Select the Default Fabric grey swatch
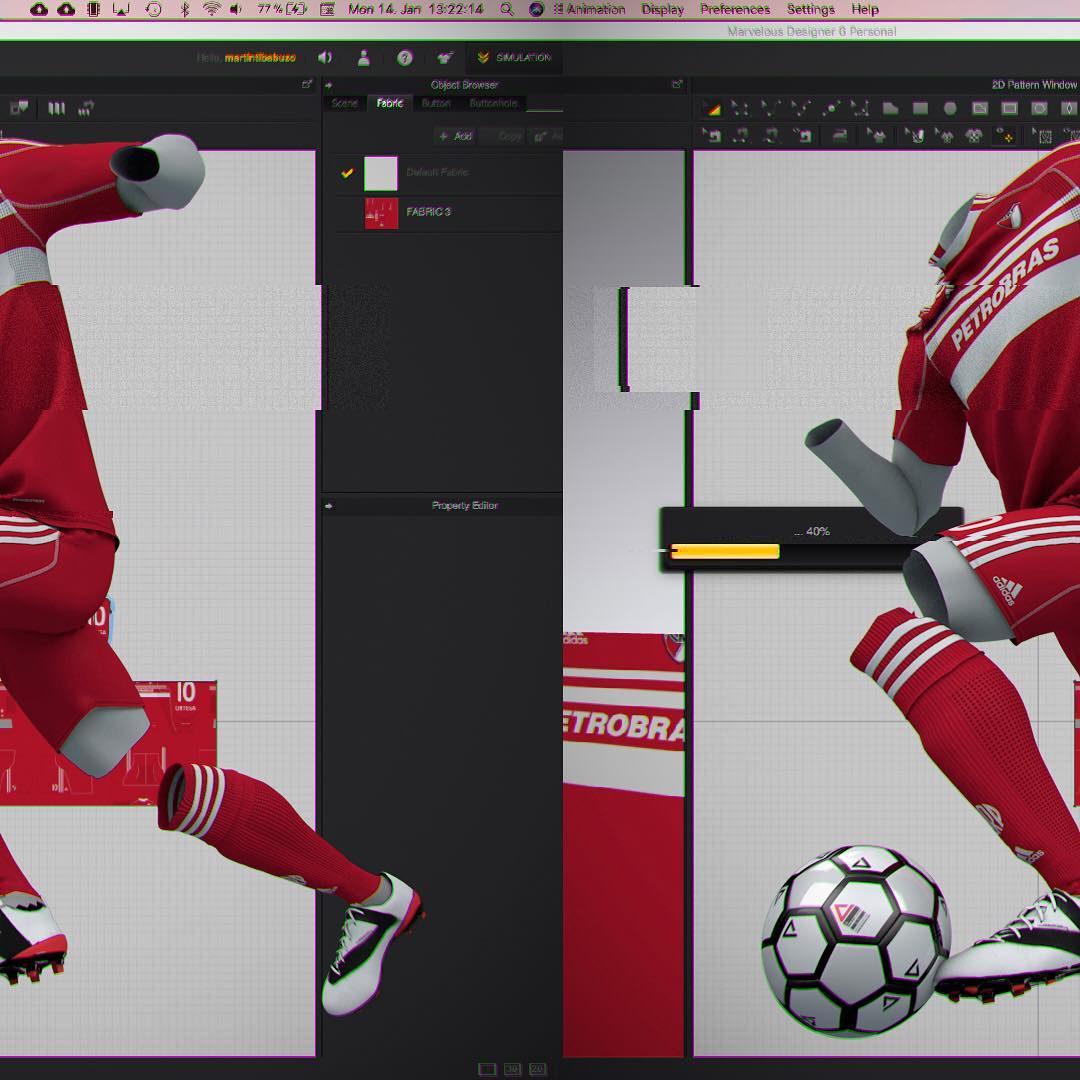Screen dimensions: 1080x1080 click(x=381, y=173)
